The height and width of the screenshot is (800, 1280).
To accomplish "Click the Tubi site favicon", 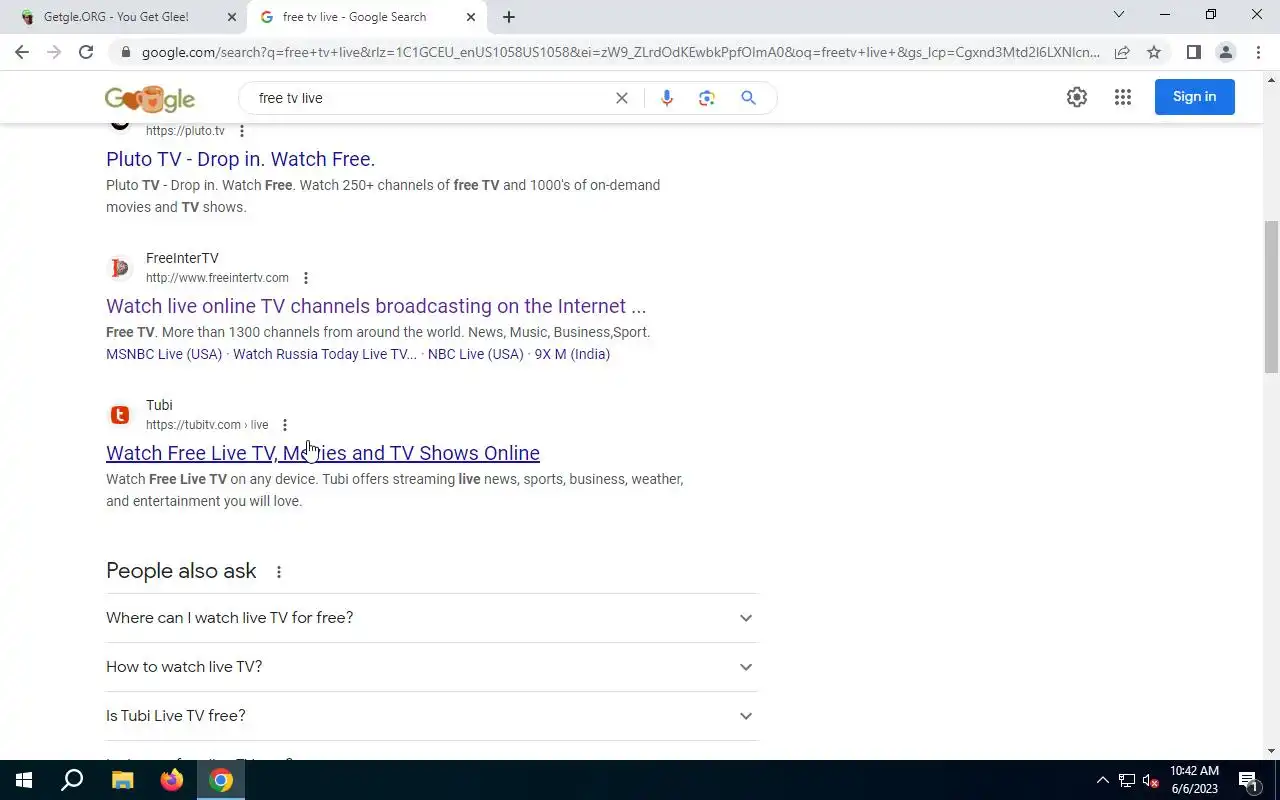I will [x=120, y=415].
